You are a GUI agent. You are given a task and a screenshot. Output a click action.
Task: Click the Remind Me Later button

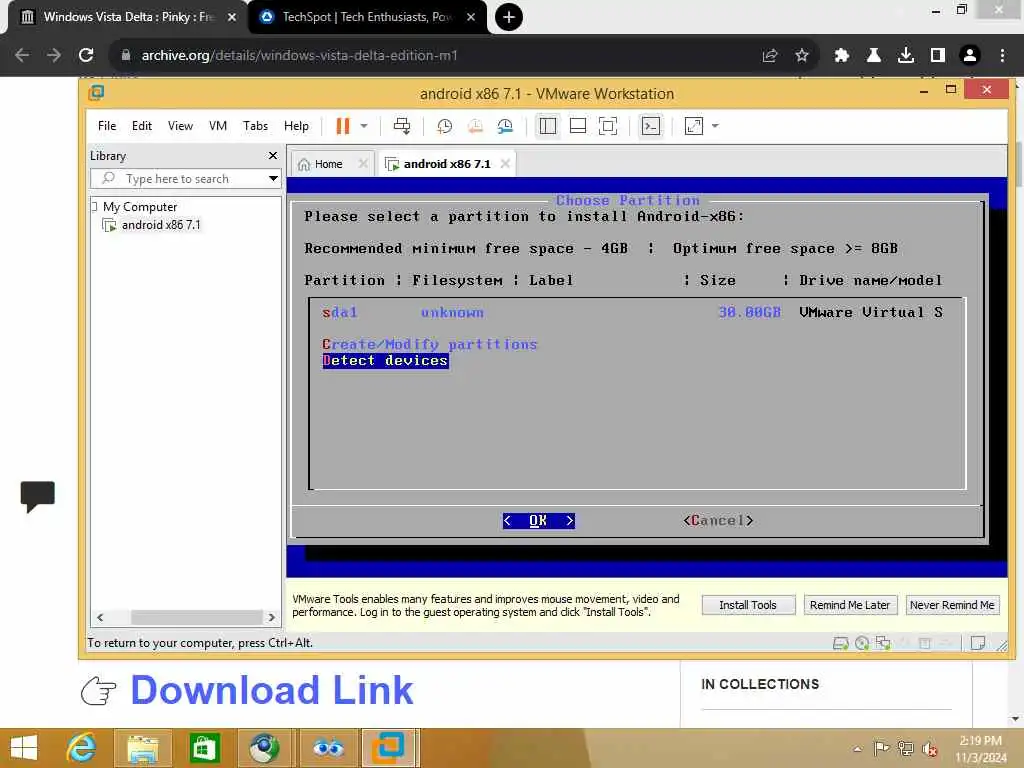850,605
